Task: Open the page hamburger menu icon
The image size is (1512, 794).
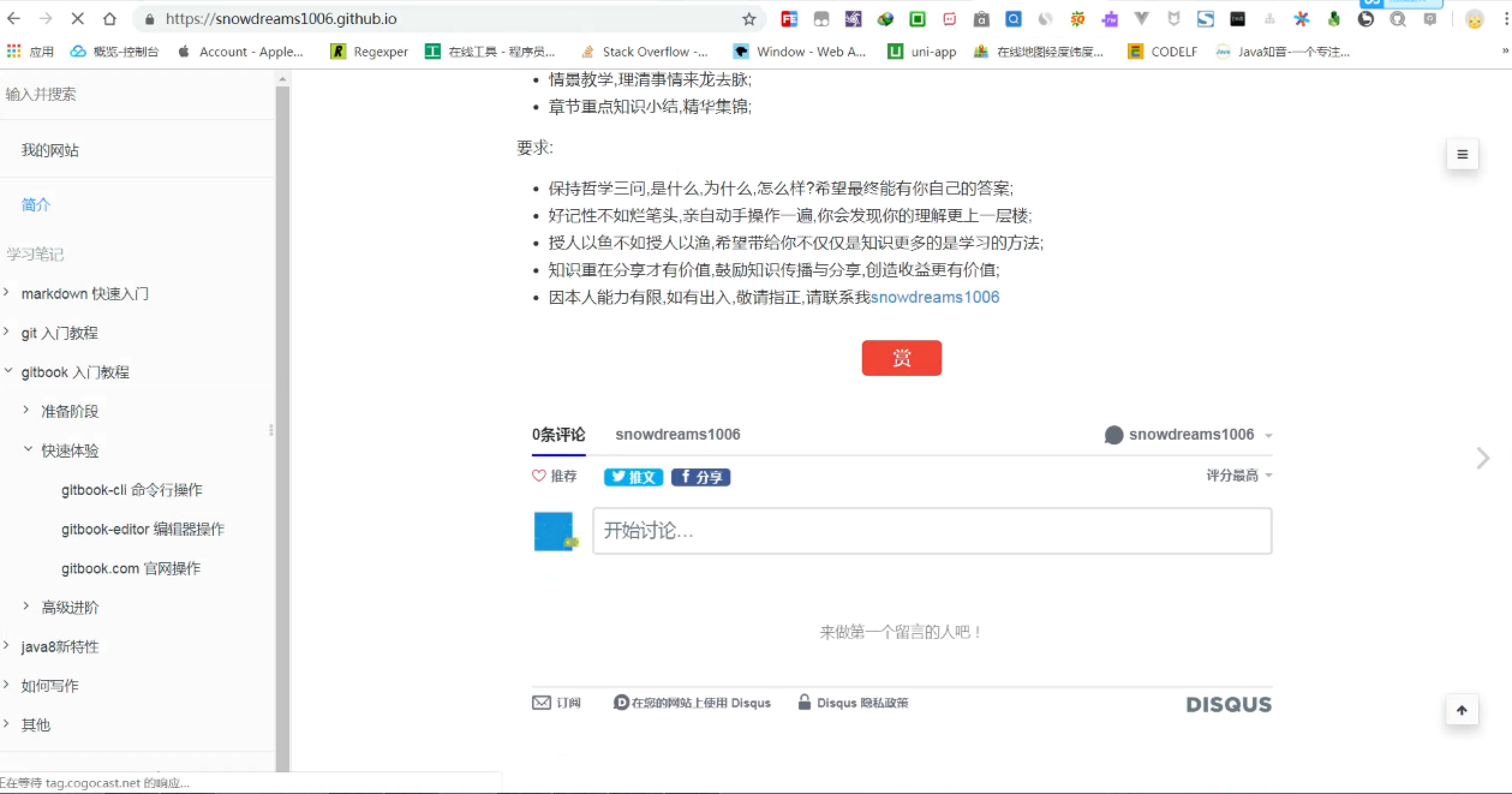Action: pyautogui.click(x=1462, y=154)
